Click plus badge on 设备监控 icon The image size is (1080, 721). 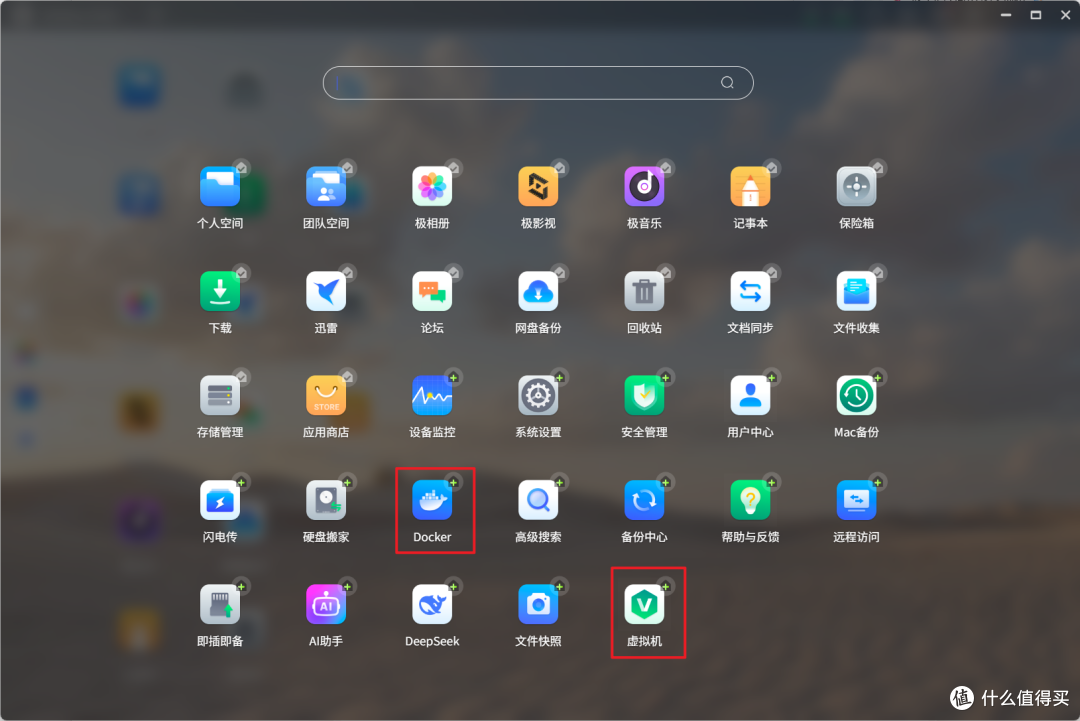453,377
